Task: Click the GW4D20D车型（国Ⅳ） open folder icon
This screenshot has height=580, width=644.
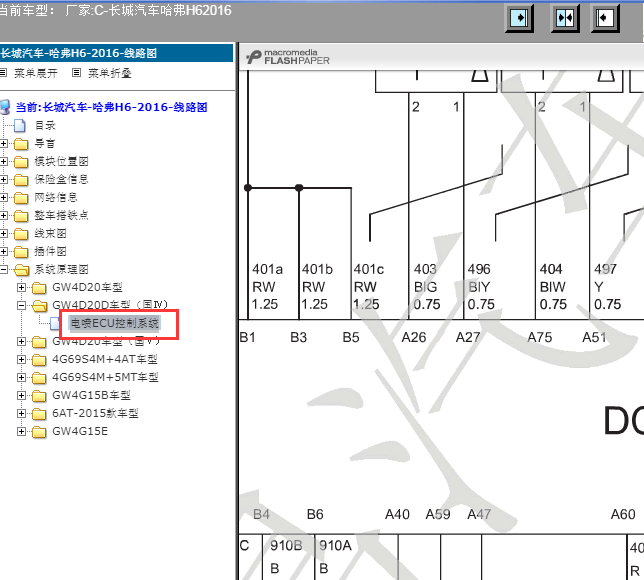Action: click(39, 306)
